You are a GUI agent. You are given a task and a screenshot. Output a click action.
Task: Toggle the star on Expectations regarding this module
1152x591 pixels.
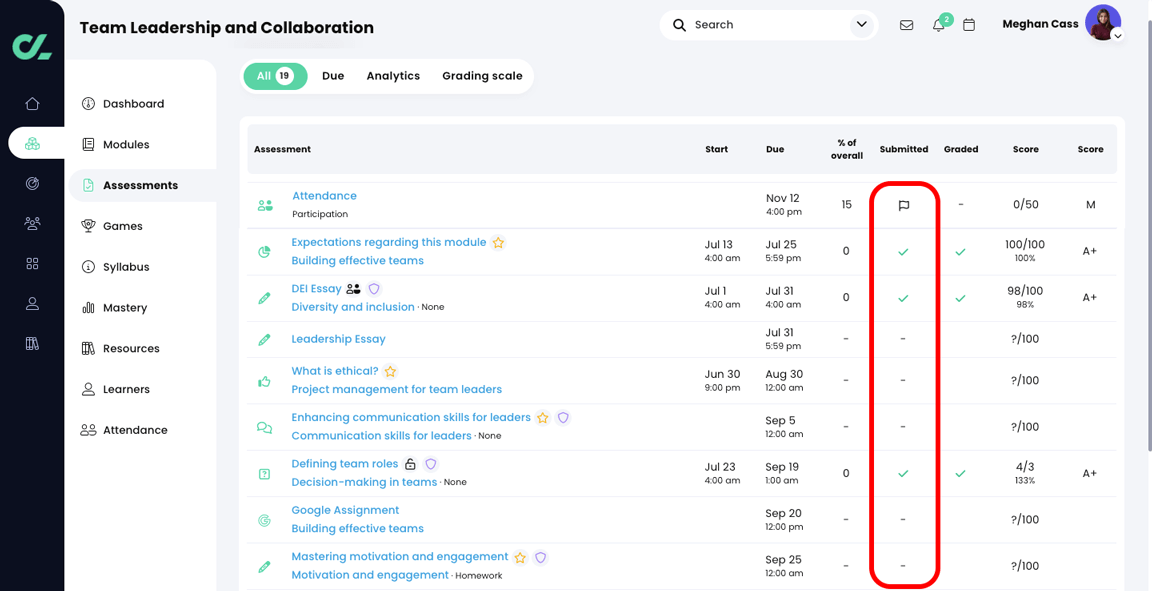coord(498,242)
